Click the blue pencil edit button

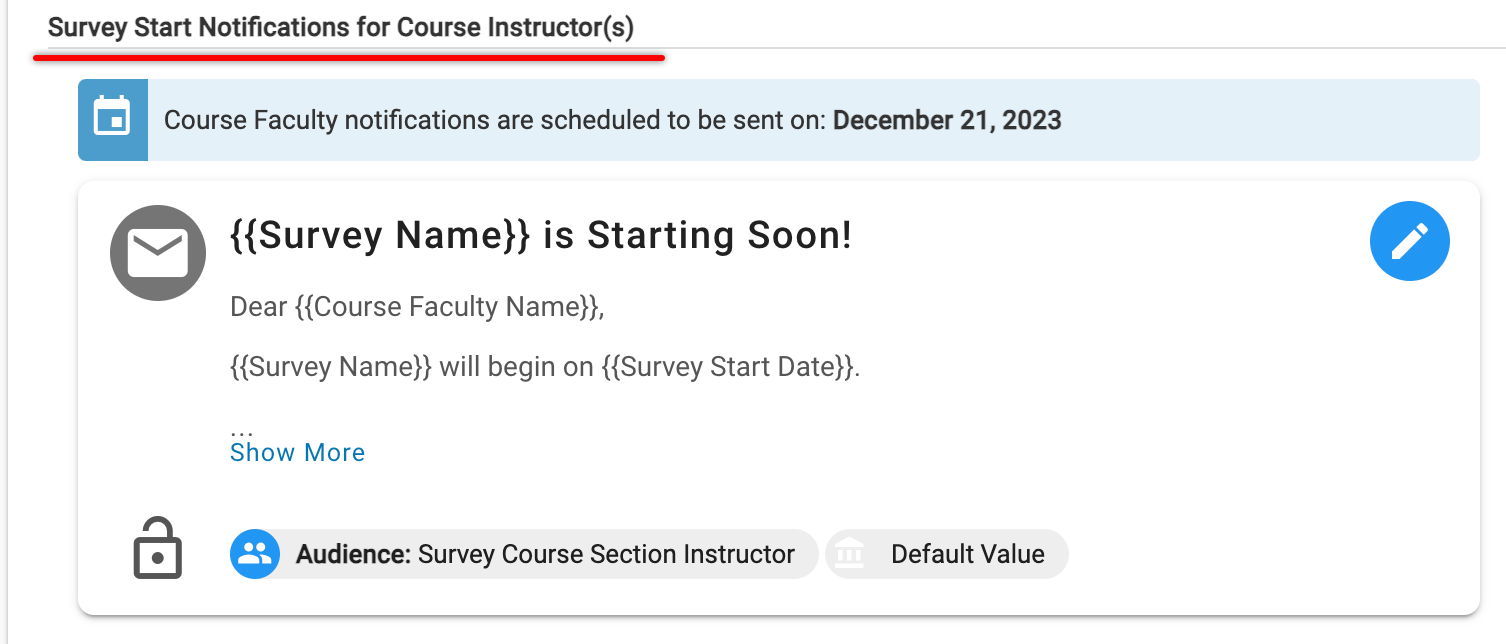point(1409,241)
